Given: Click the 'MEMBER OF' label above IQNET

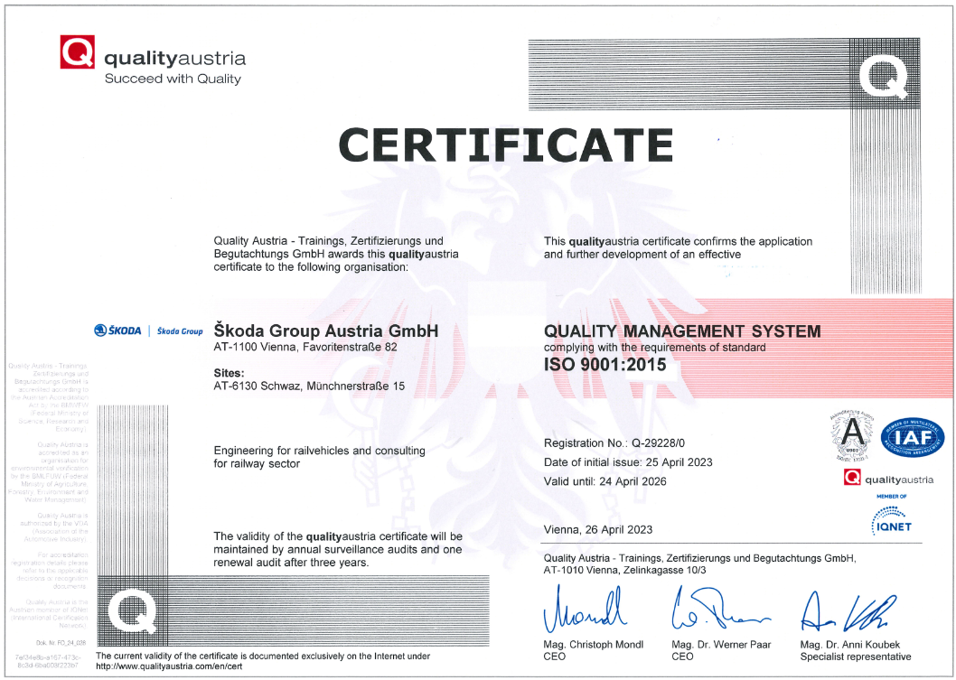Looking at the screenshot, I should [x=891, y=496].
